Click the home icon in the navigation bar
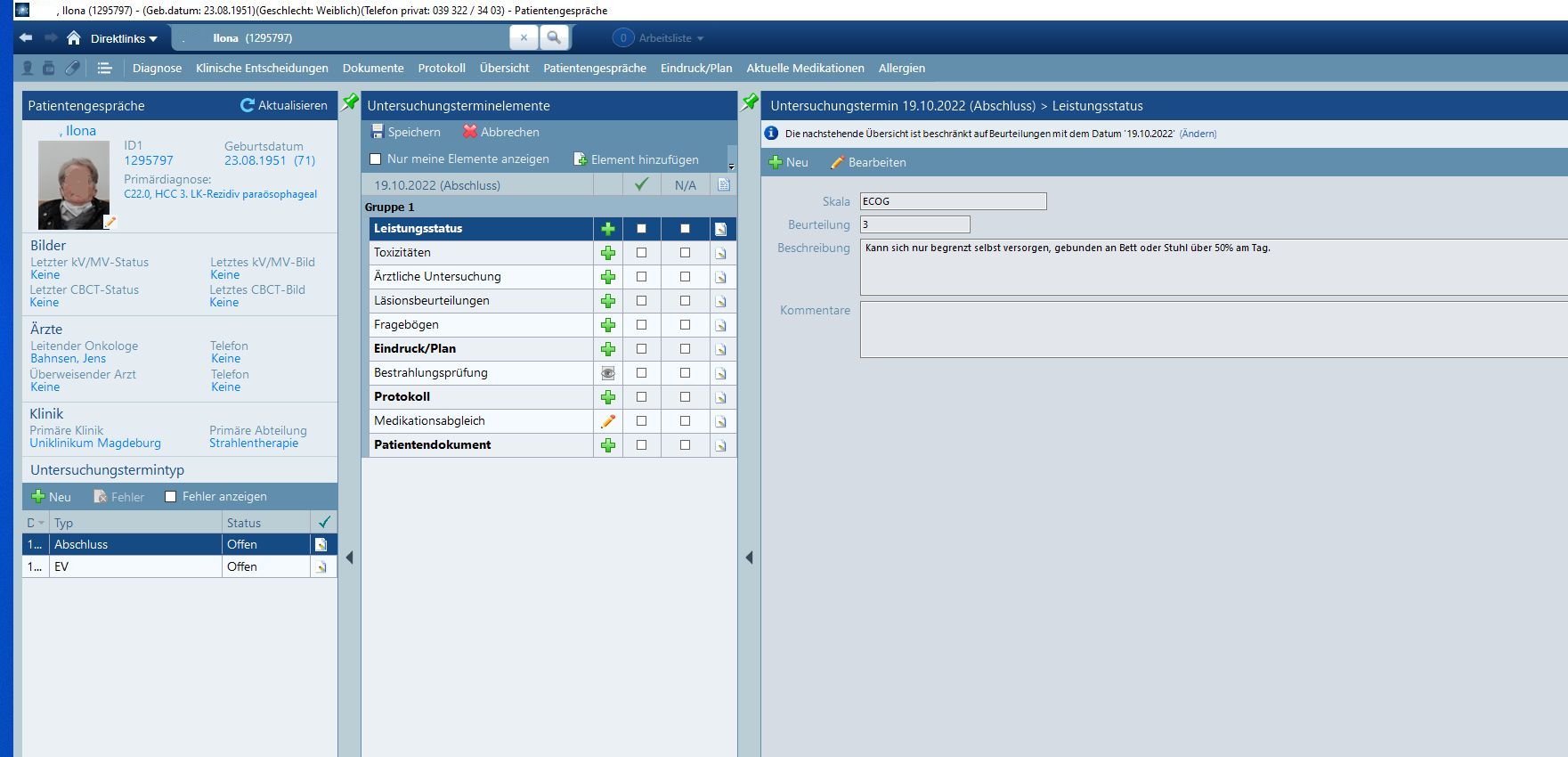 [74, 38]
